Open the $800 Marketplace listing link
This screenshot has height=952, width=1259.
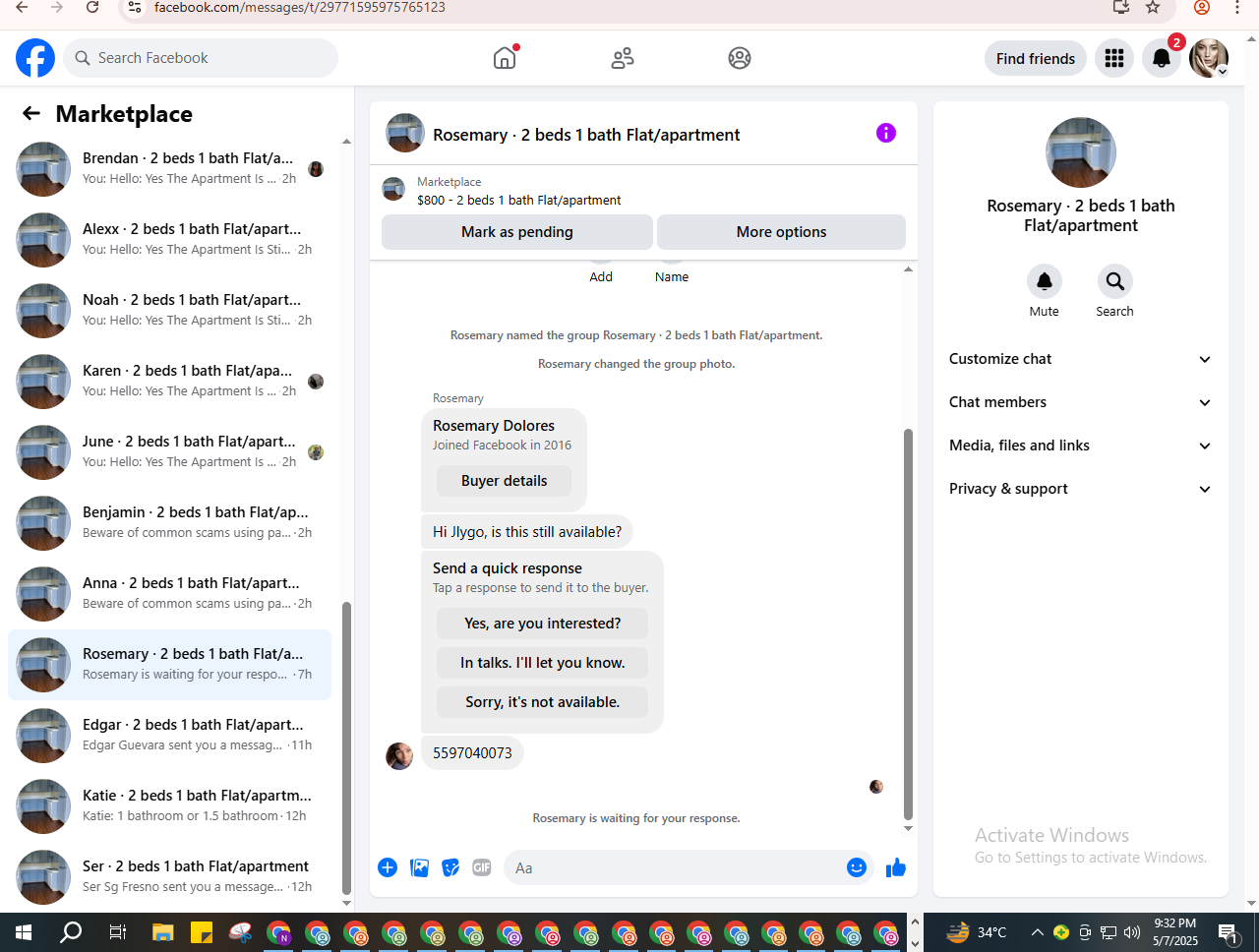point(519,200)
